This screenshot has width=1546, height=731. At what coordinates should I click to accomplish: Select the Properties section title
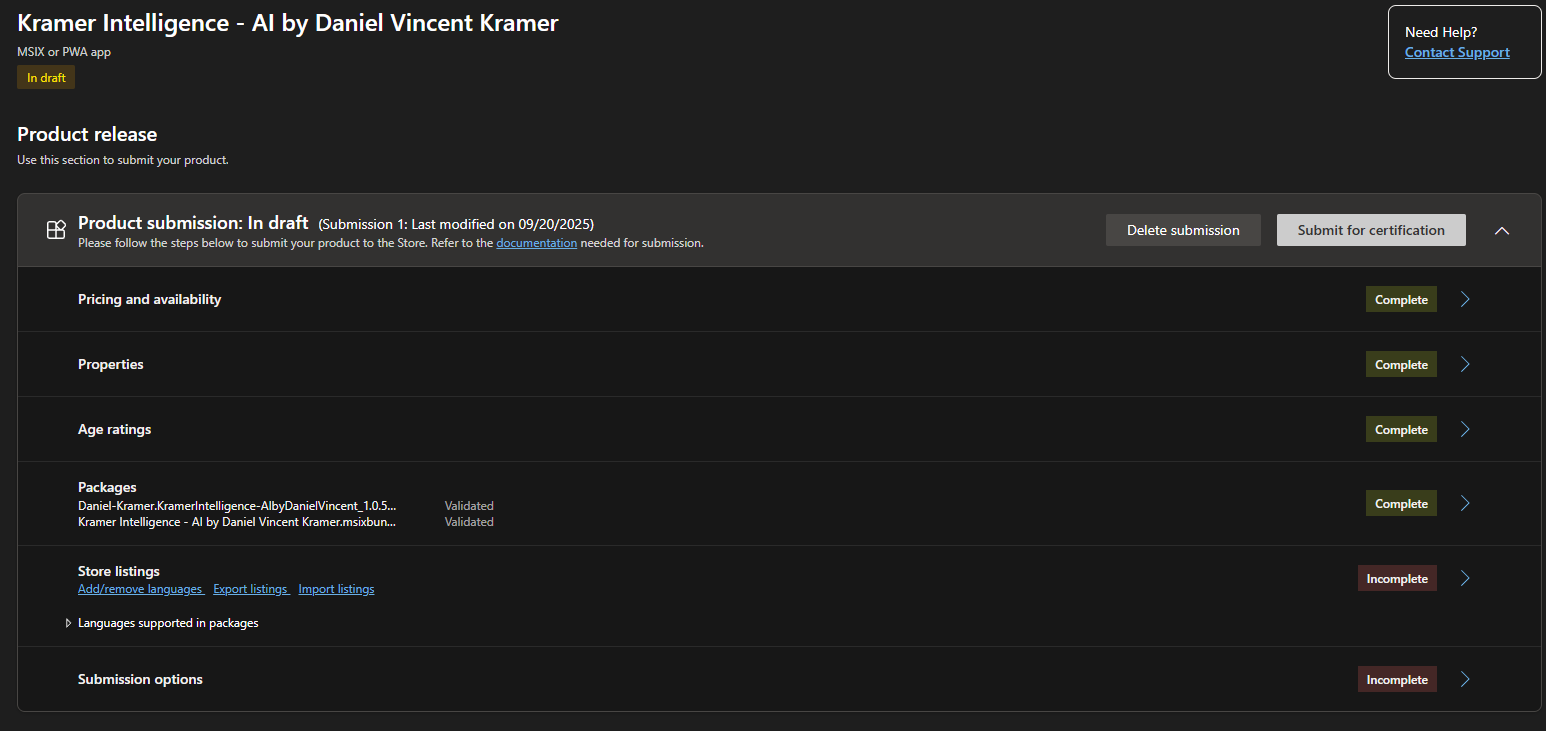(x=111, y=364)
